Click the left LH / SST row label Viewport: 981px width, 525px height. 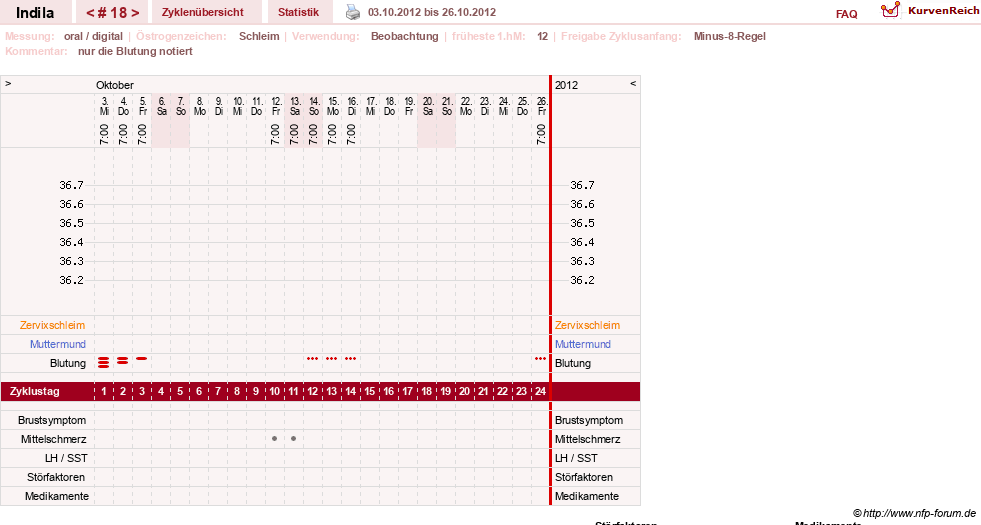tap(66, 458)
